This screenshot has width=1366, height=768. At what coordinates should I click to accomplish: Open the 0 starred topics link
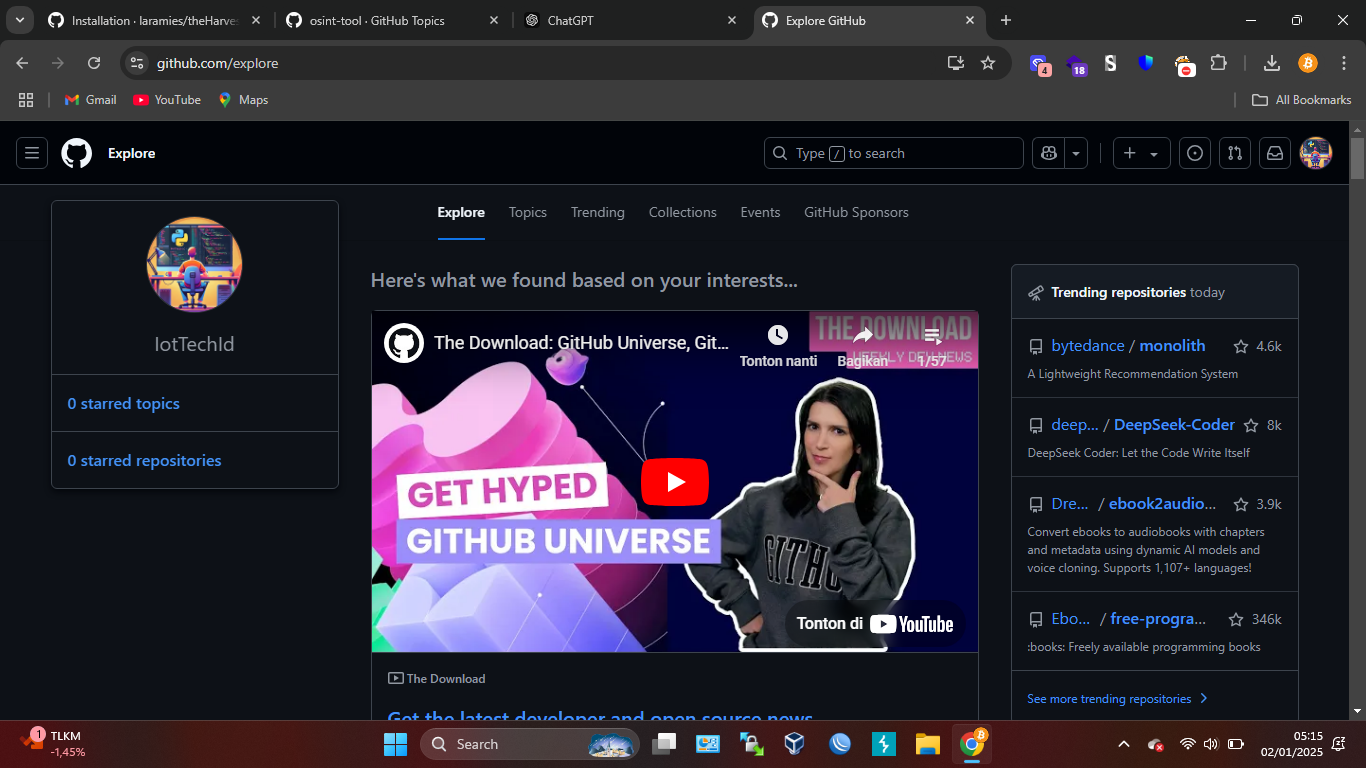coord(124,403)
